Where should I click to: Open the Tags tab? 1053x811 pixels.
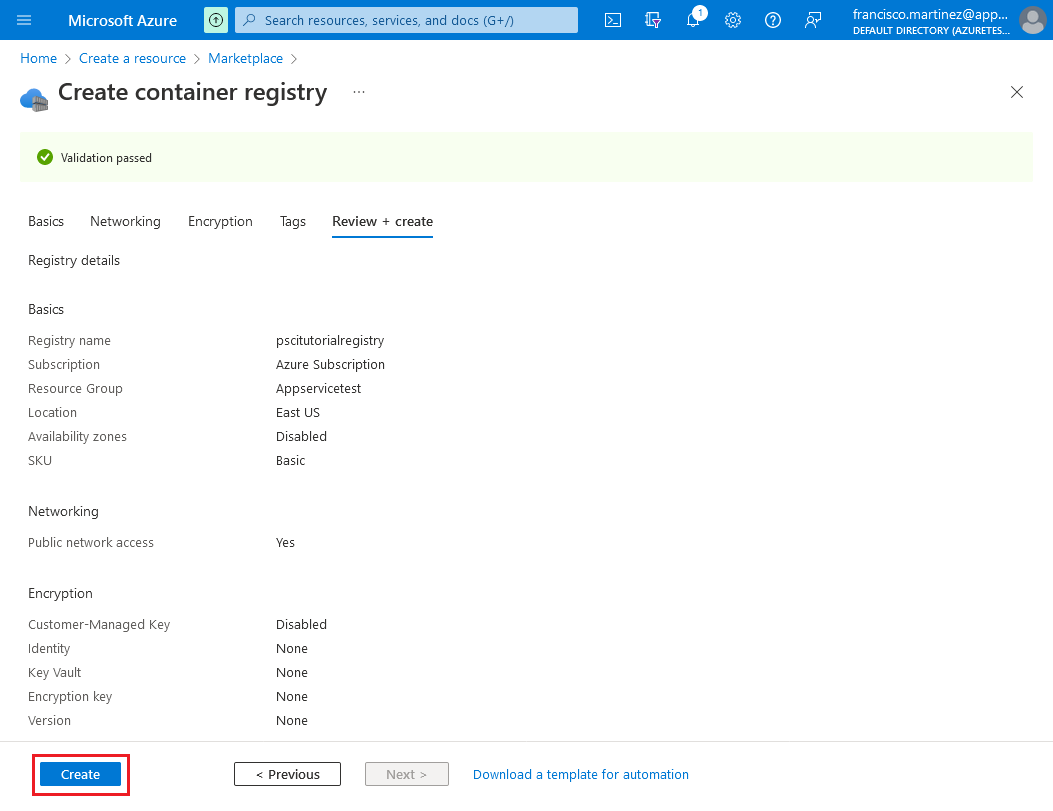292,221
